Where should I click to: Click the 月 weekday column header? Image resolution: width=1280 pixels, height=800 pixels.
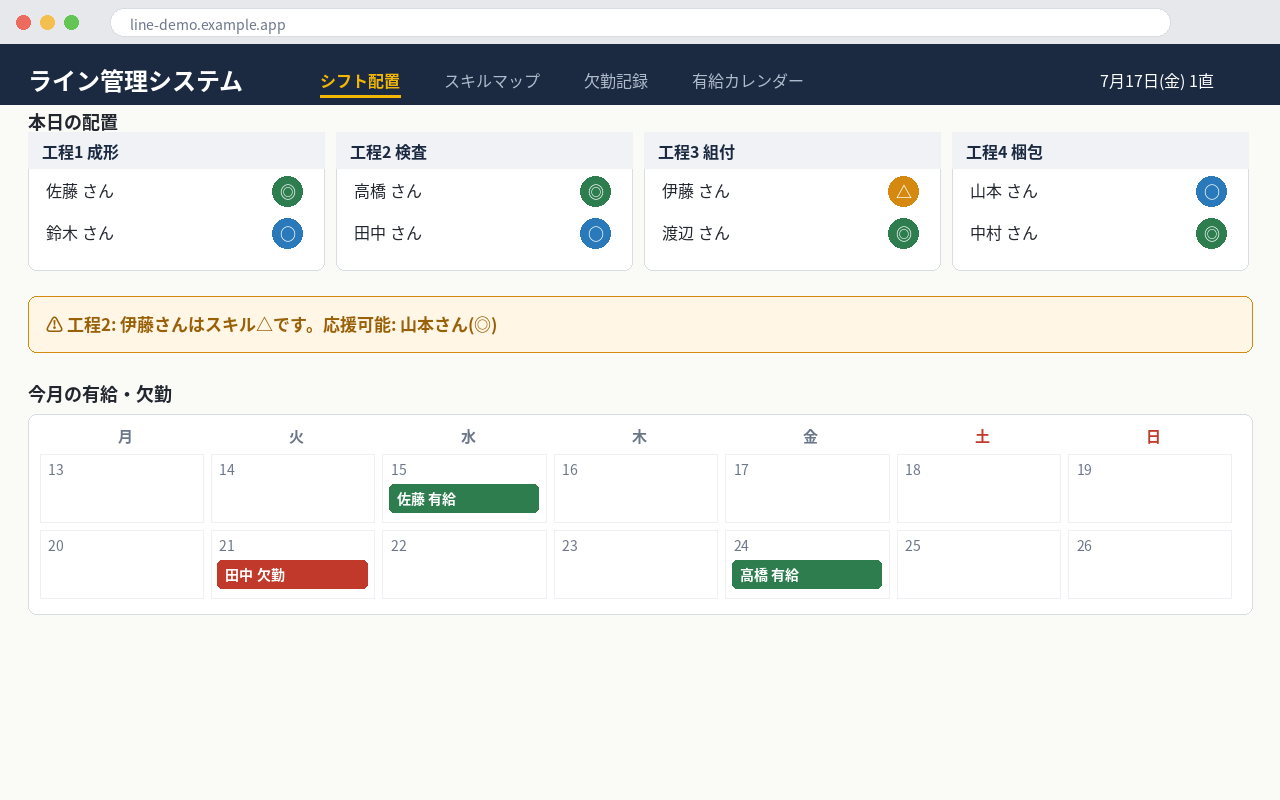125,437
